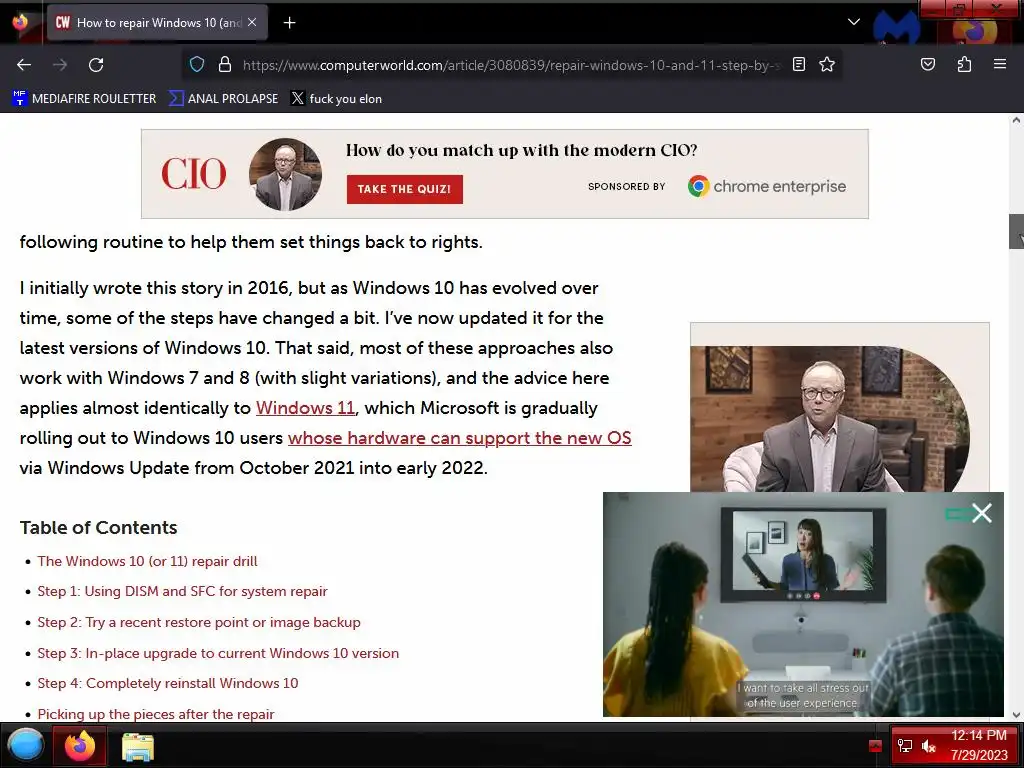
Task: Click the address bar URL field
Action: coord(511,65)
